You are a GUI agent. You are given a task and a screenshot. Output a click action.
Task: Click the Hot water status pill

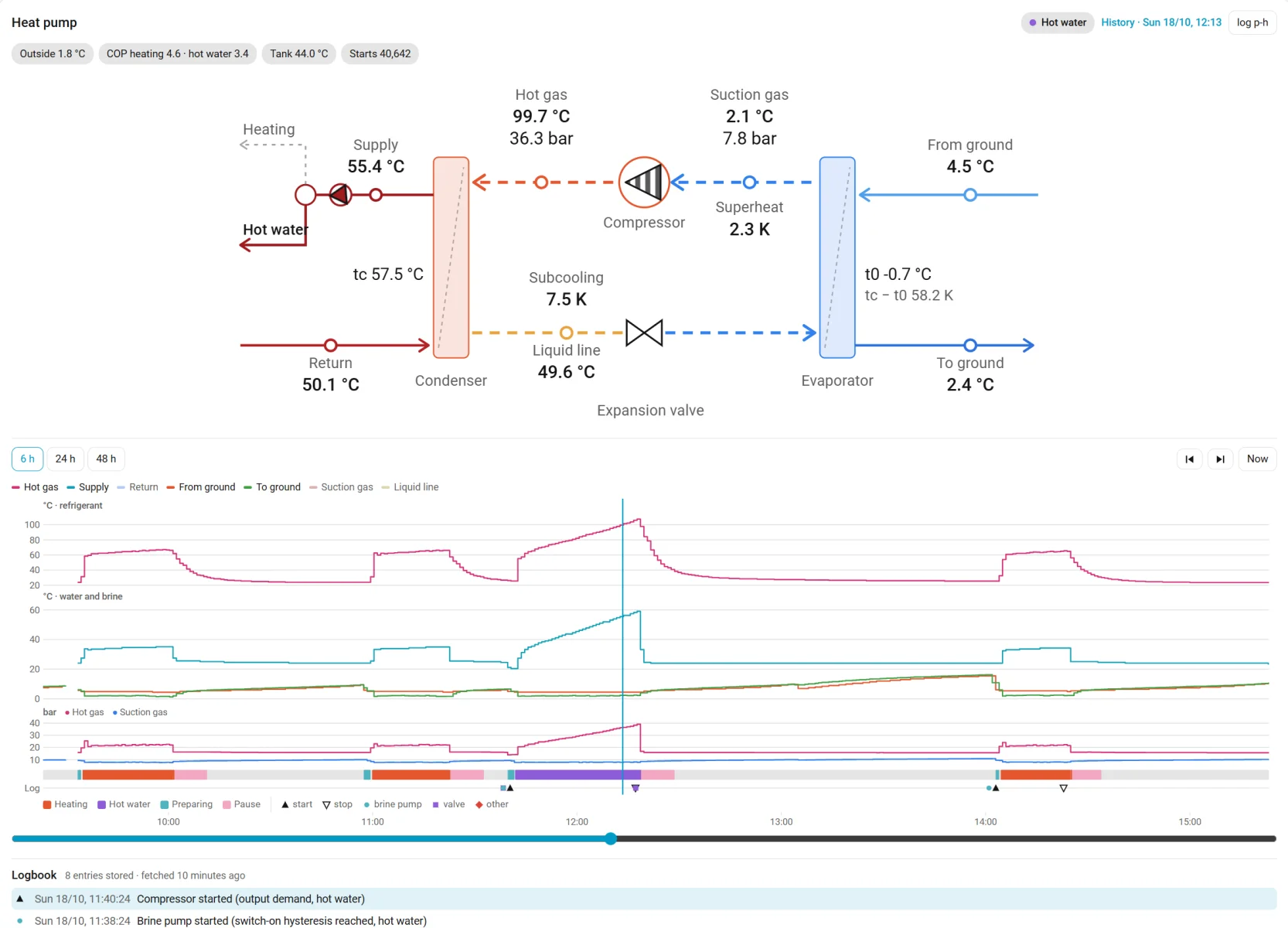tap(1058, 22)
